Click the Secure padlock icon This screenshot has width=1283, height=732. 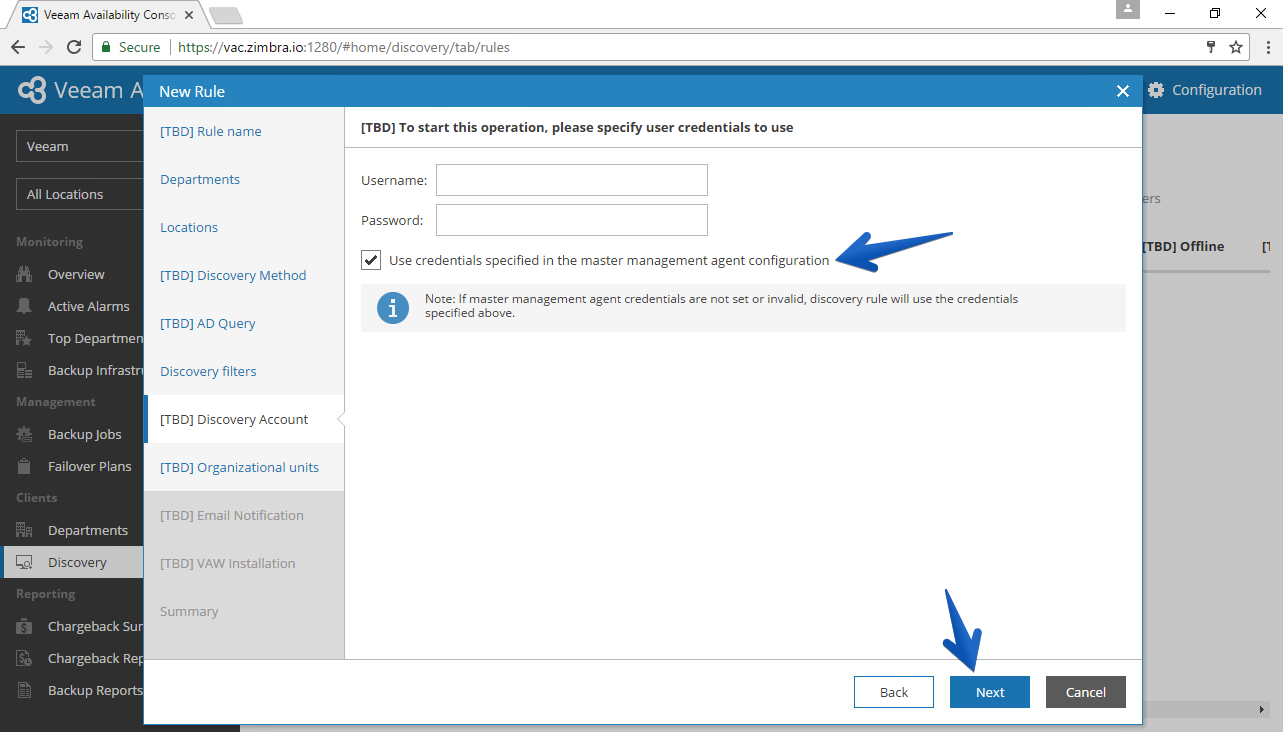coord(106,47)
